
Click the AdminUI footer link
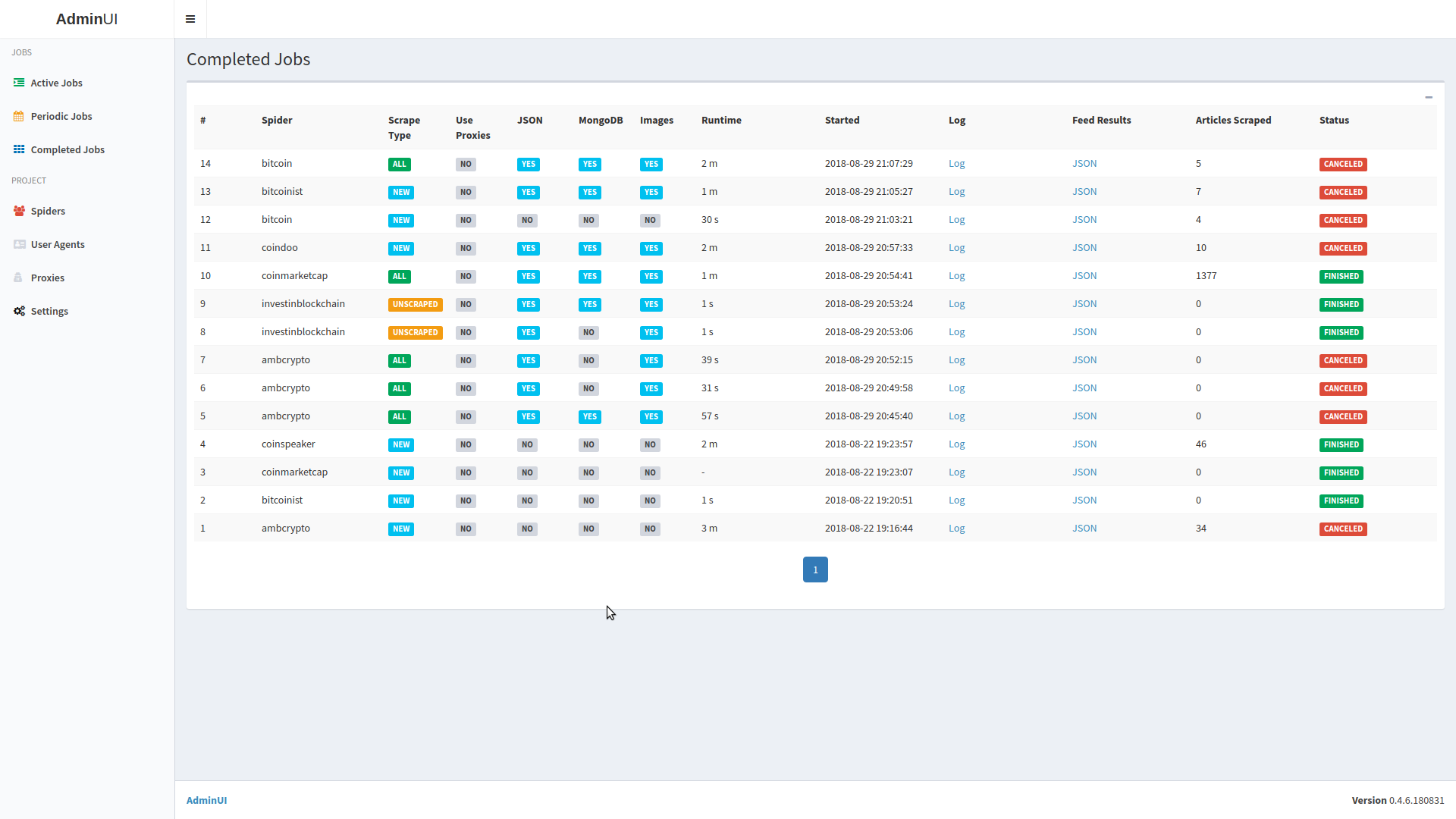point(206,800)
